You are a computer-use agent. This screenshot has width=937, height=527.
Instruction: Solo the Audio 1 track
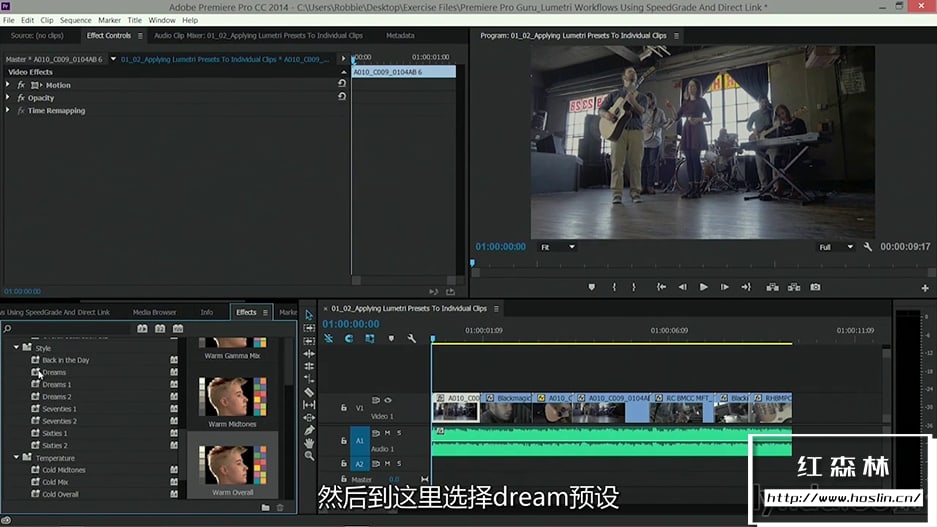399,433
